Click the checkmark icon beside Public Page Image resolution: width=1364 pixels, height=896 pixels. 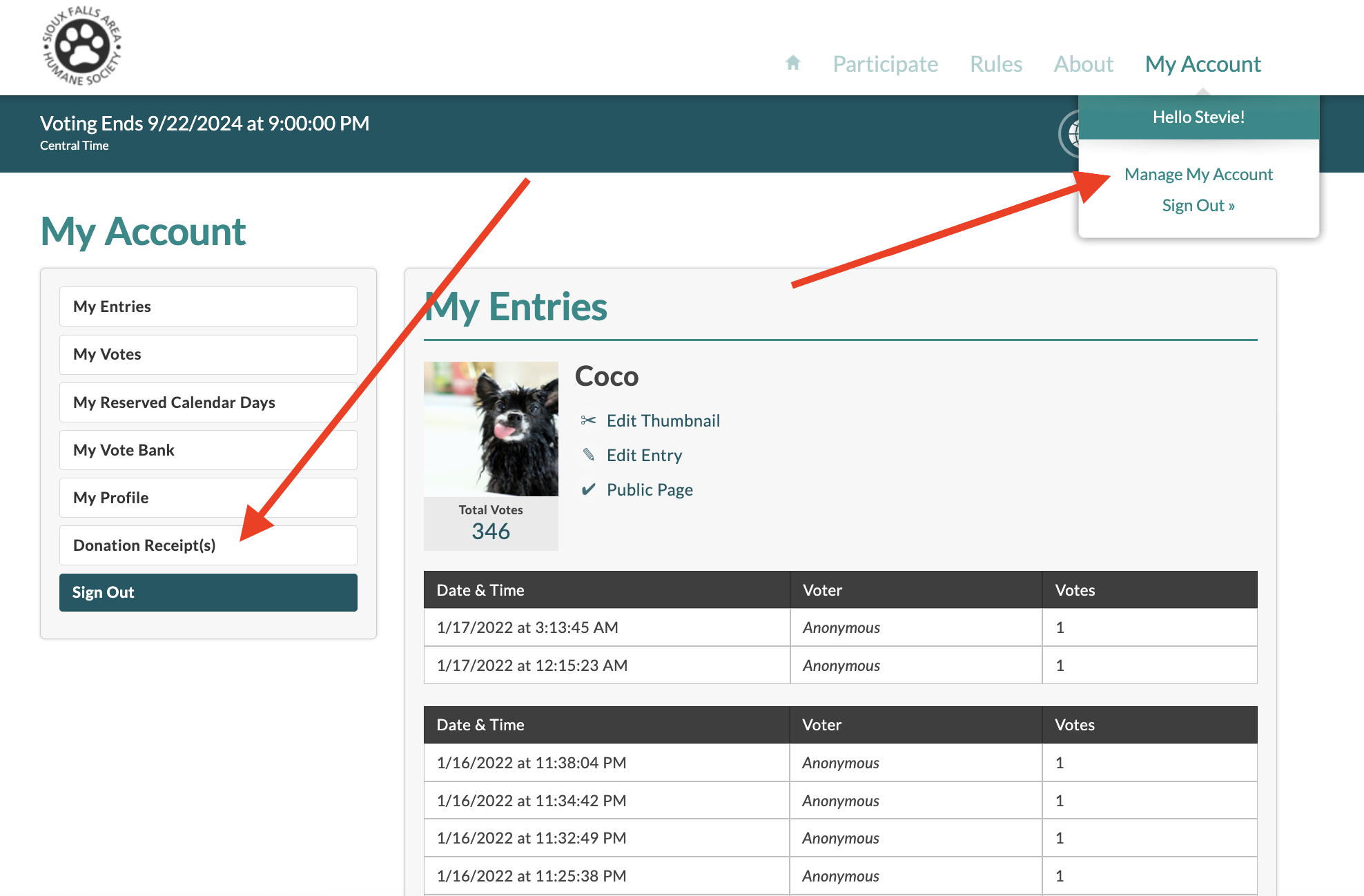[x=588, y=489]
